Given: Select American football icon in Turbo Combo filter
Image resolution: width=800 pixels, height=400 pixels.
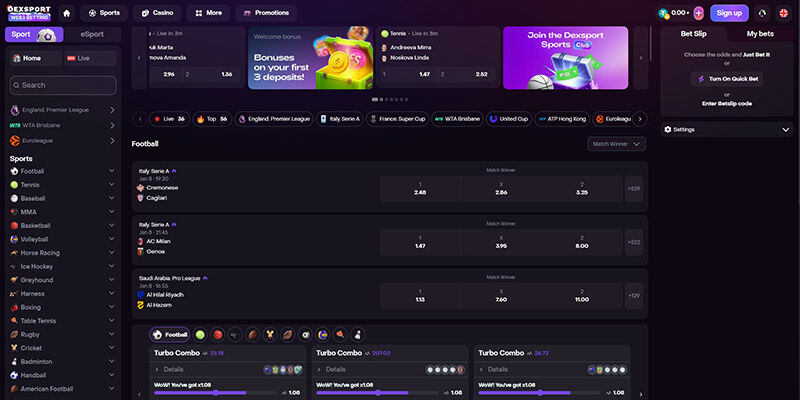Looking at the screenshot, I should pos(253,335).
